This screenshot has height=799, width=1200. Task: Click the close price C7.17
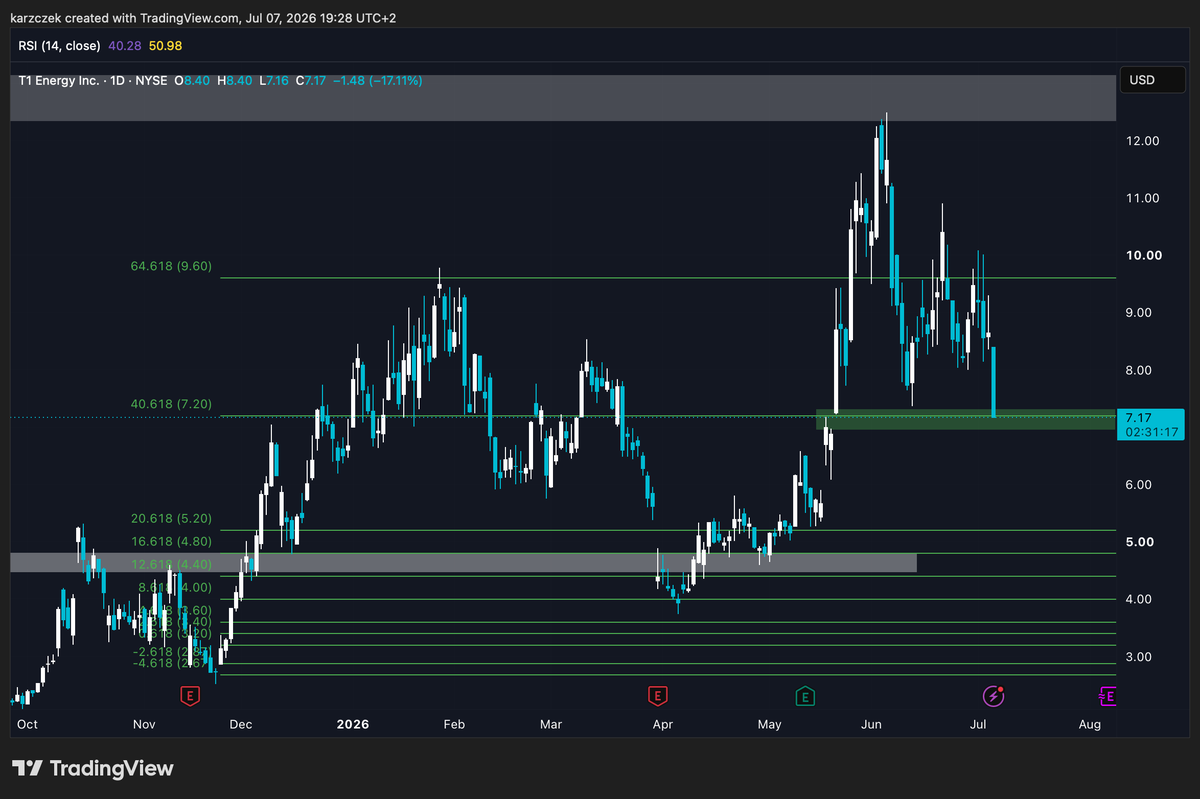click(312, 80)
